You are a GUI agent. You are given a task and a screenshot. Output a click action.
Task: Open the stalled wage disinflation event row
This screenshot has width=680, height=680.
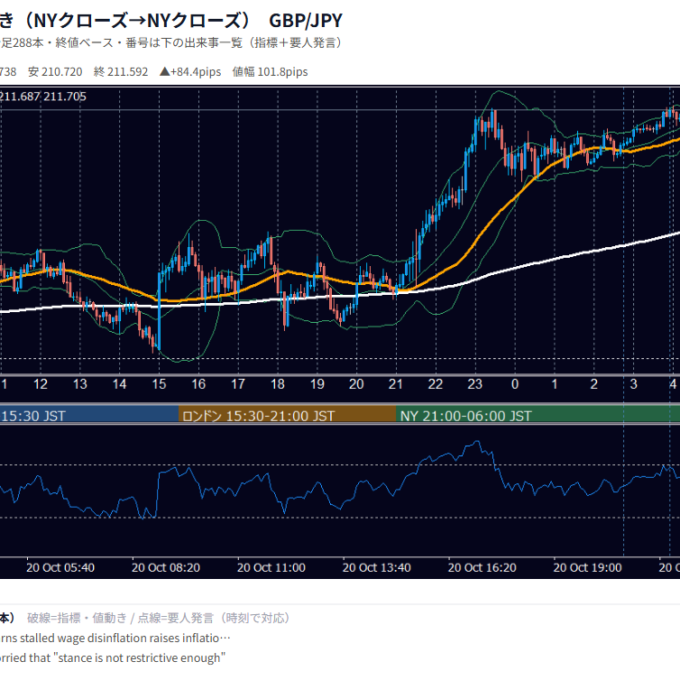(115, 638)
